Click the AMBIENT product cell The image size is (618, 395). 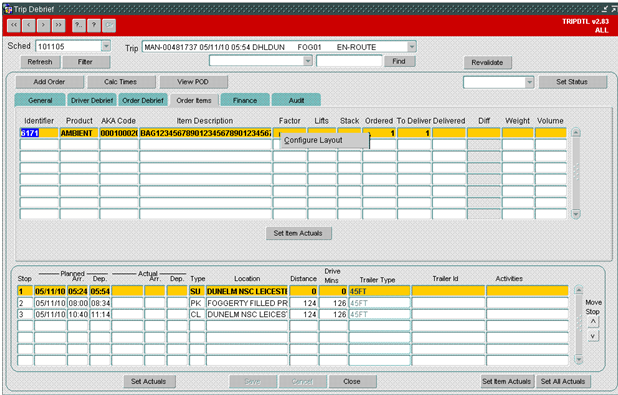click(x=79, y=133)
